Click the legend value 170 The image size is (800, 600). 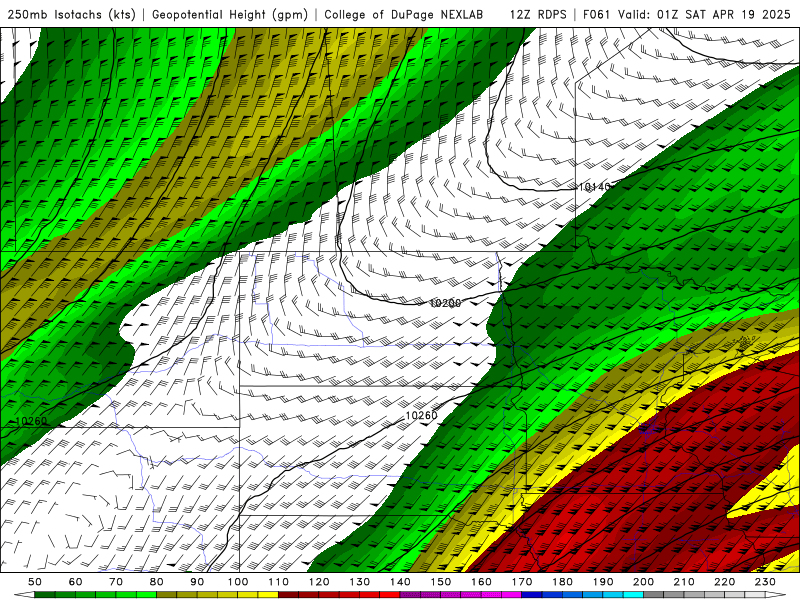tap(522, 582)
